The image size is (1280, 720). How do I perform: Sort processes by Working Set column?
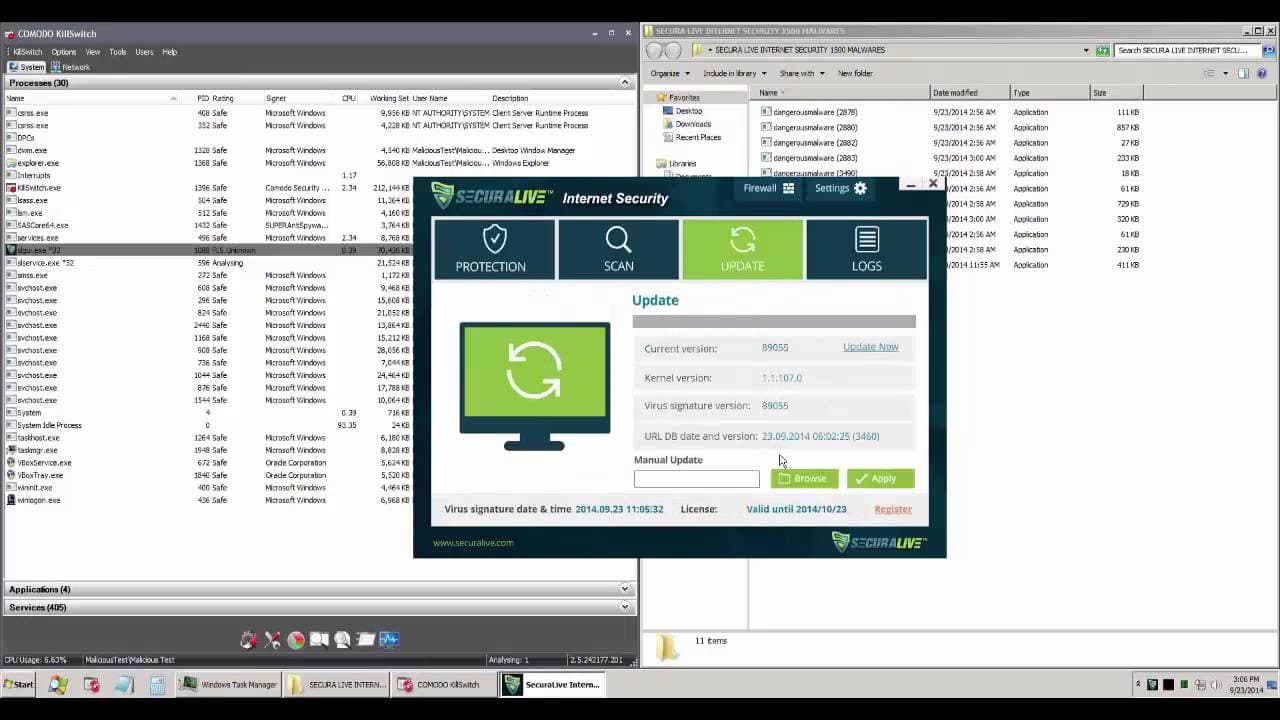pos(389,98)
